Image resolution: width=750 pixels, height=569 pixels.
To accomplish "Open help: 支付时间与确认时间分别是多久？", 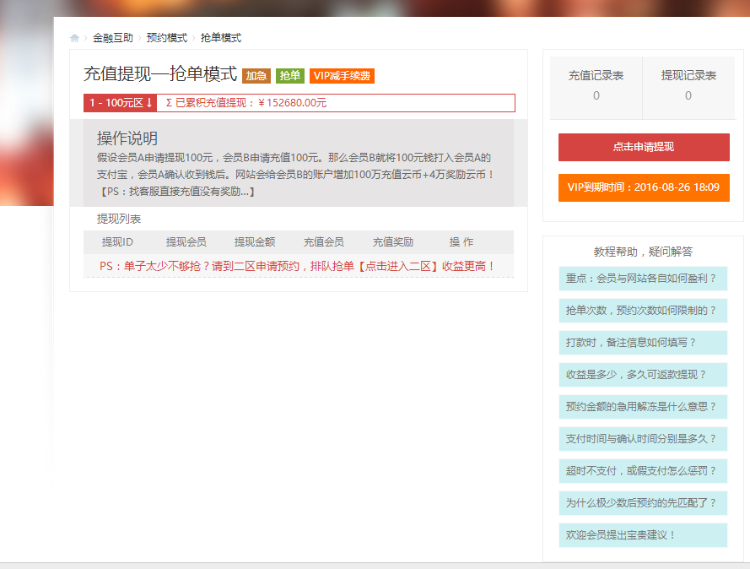I will (x=643, y=439).
